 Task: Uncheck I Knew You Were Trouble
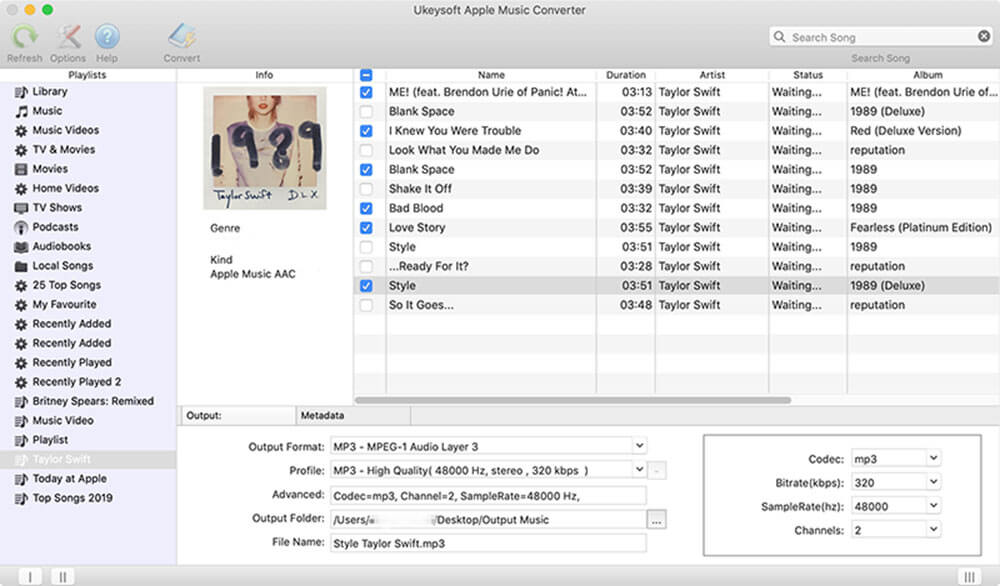click(366, 131)
